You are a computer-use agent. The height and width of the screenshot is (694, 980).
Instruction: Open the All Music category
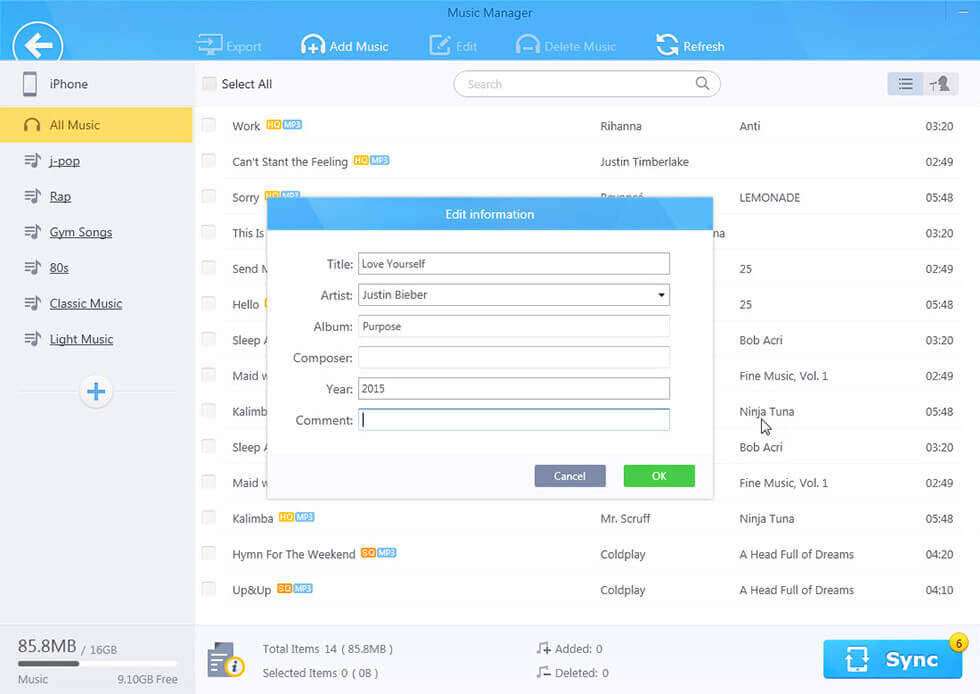pyautogui.click(x=96, y=125)
